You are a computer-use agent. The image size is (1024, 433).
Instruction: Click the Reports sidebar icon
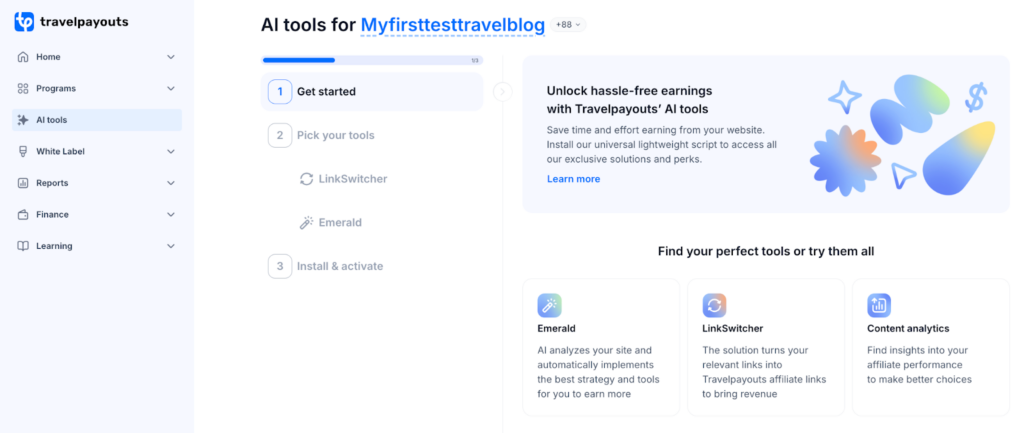[x=23, y=183]
